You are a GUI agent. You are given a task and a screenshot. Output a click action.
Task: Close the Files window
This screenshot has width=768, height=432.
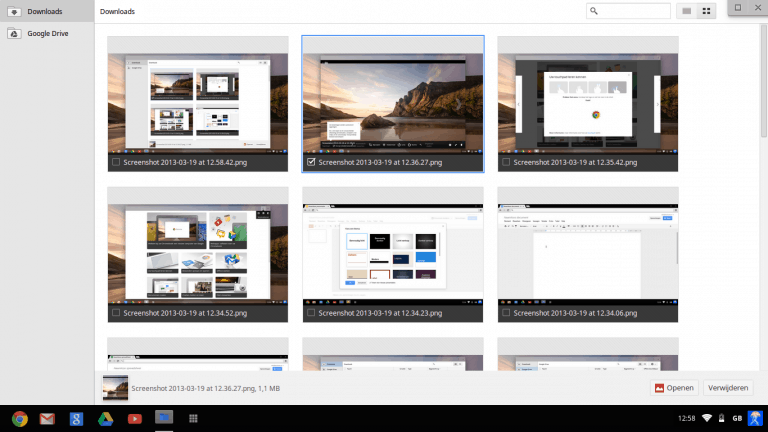757,7
